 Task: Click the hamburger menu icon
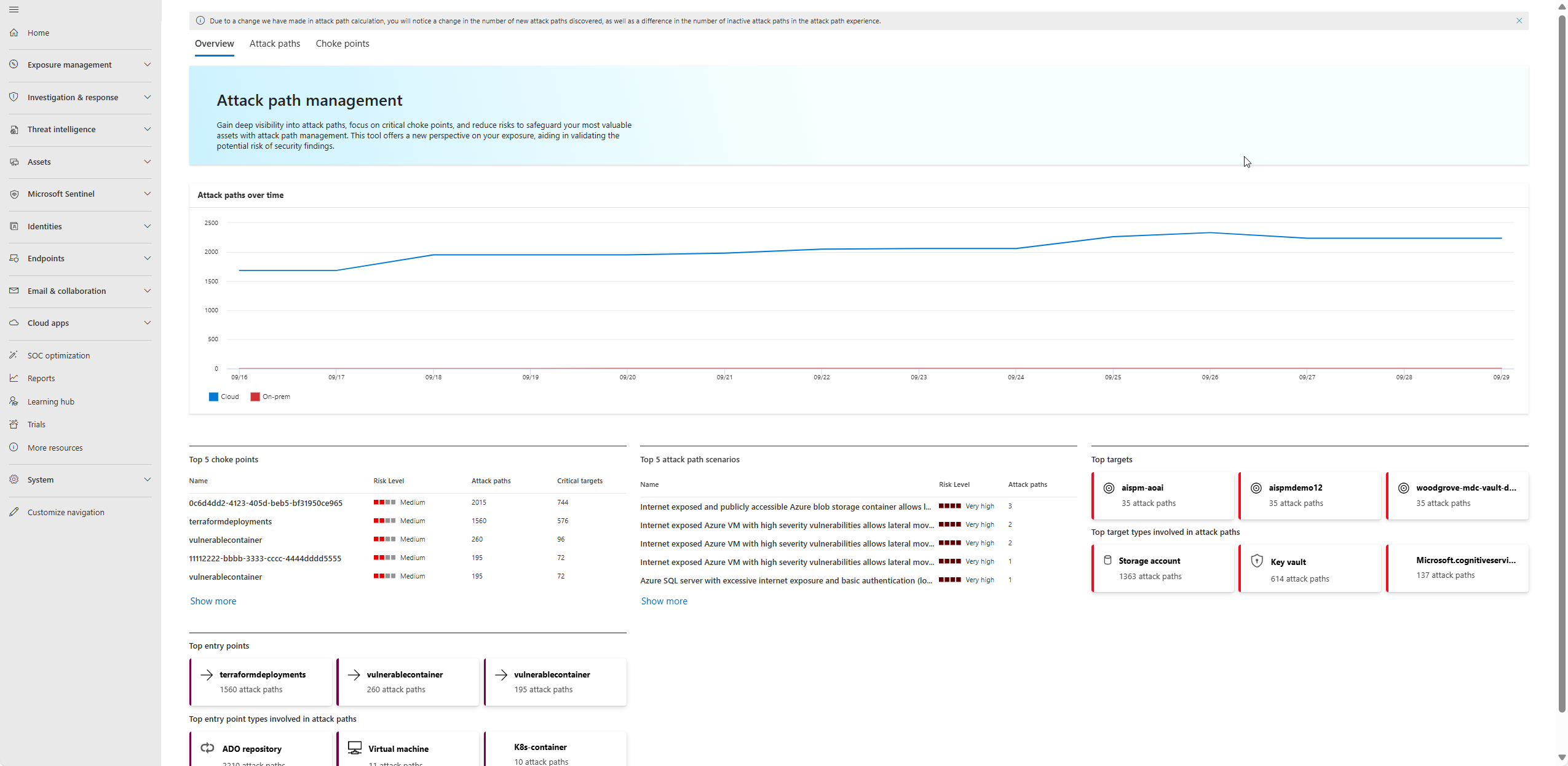pyautogui.click(x=14, y=10)
